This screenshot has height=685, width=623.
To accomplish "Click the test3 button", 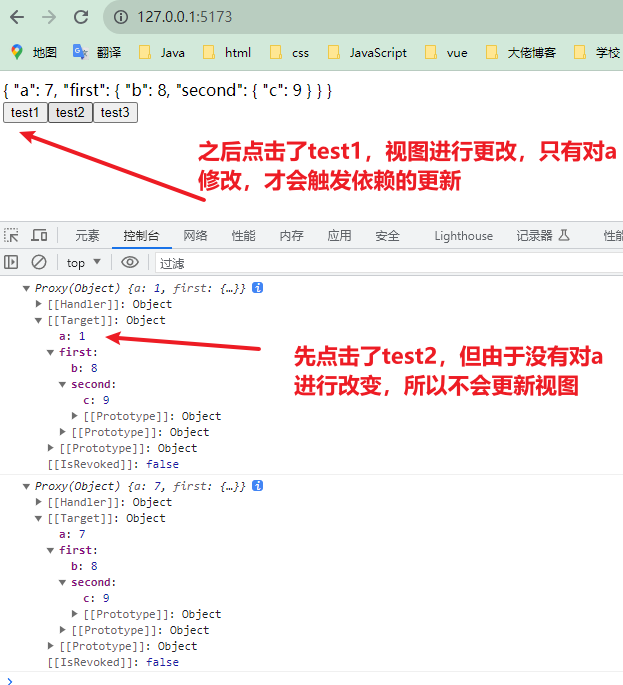I will tap(115, 113).
